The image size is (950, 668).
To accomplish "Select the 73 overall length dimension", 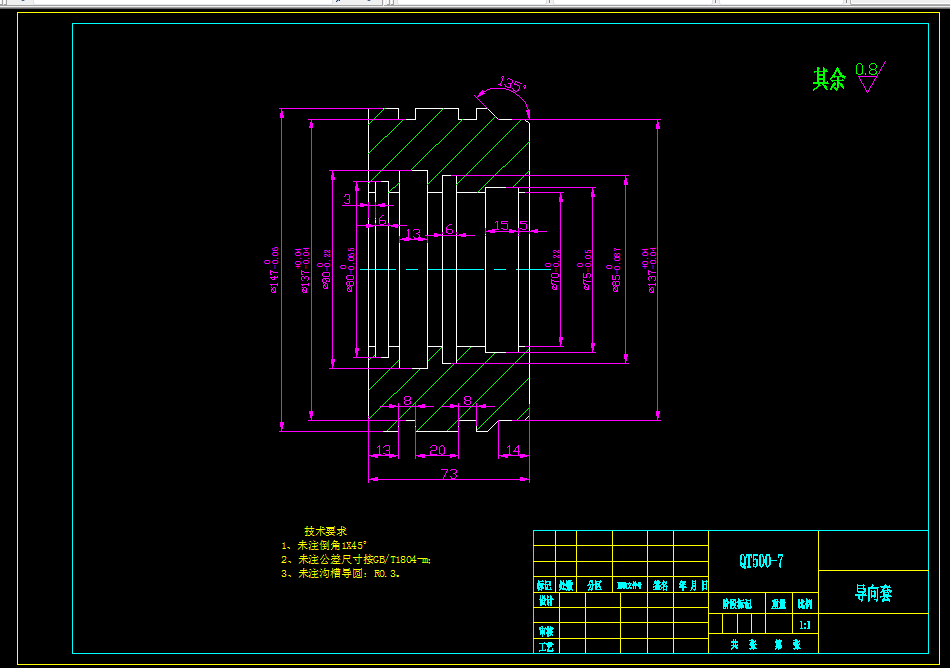I will click(x=449, y=474).
